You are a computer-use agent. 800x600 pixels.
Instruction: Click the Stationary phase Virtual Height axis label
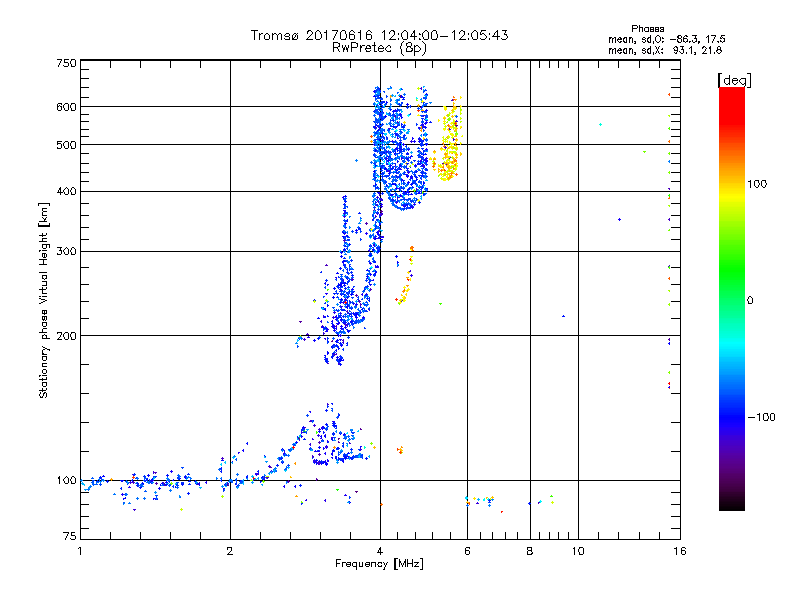point(44,300)
